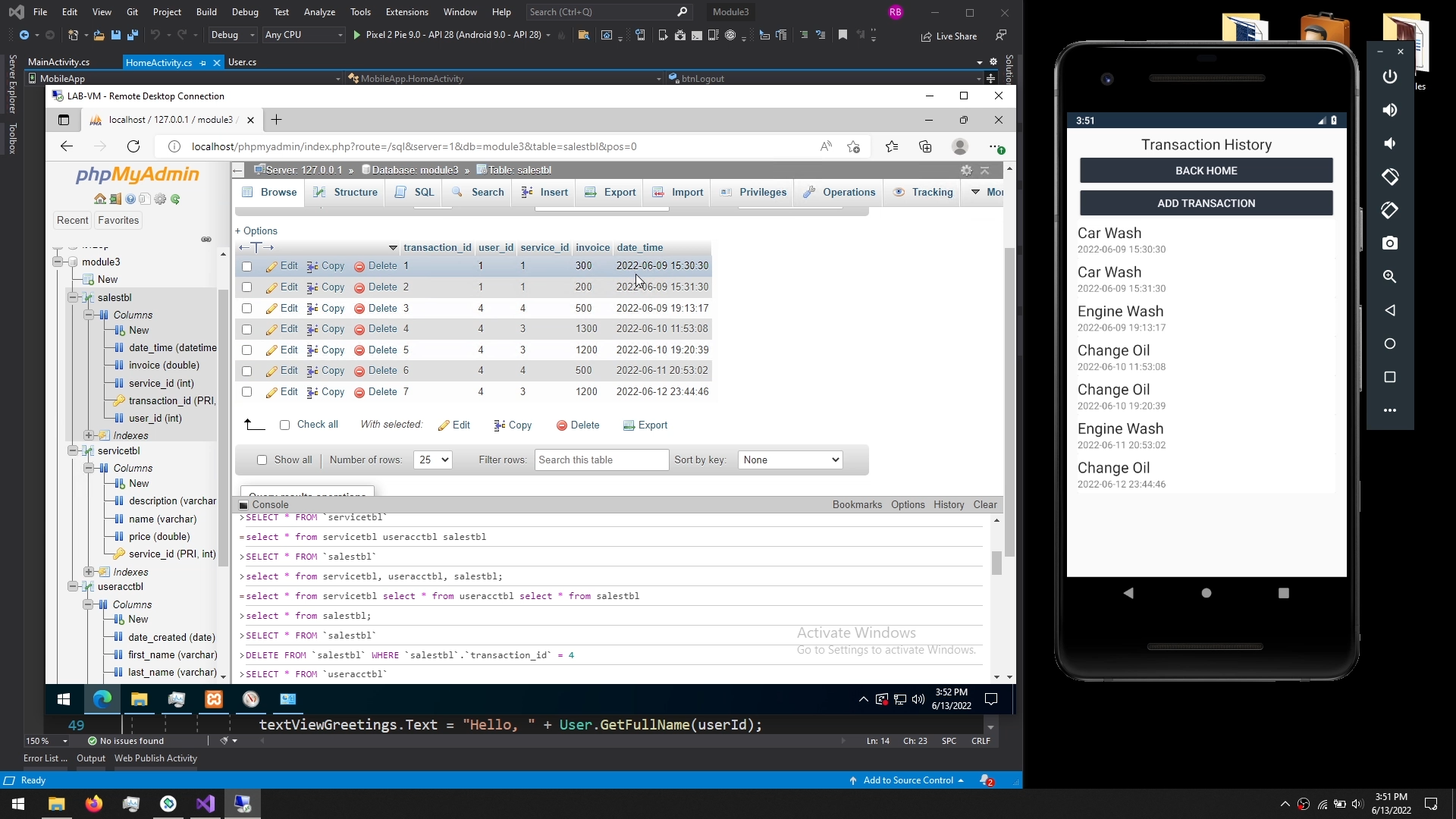Click Delete link for transaction 5

pyautogui.click(x=382, y=350)
